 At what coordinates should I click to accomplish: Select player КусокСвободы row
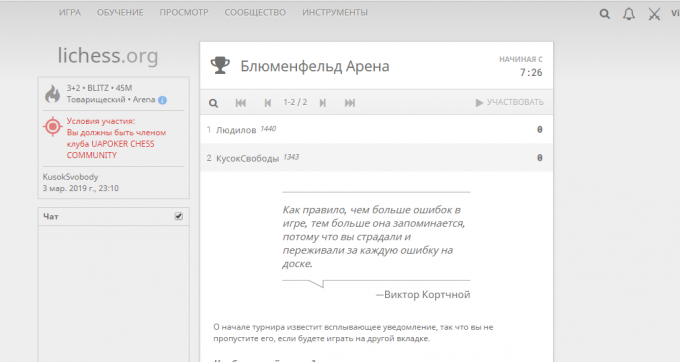[x=376, y=158]
